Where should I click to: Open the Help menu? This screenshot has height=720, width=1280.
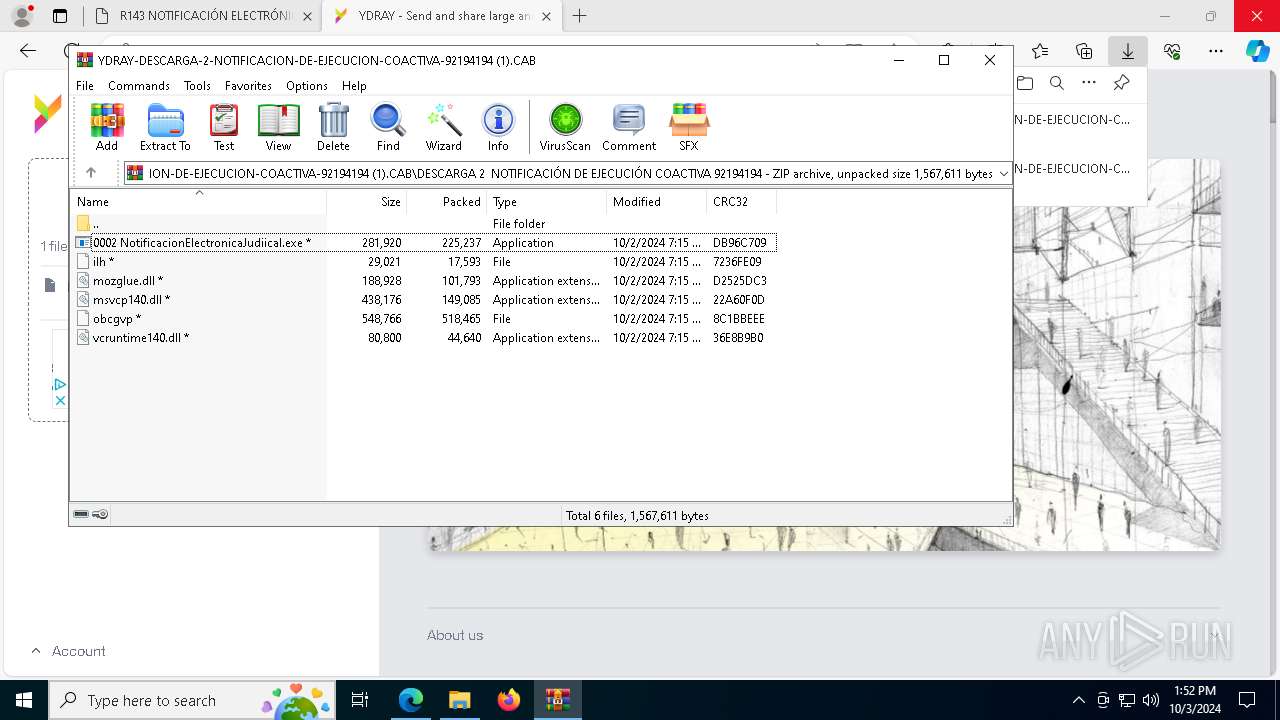coord(354,86)
